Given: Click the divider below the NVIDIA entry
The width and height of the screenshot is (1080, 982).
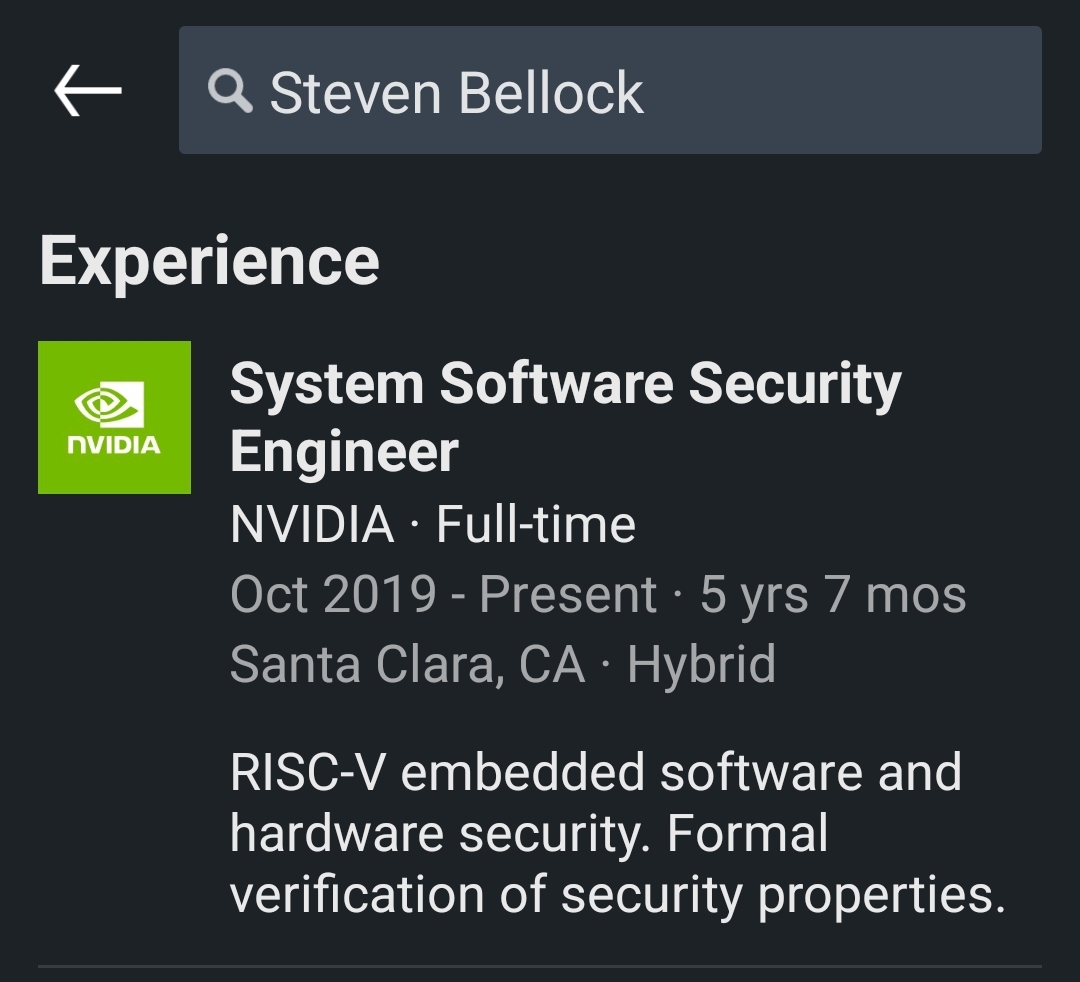Looking at the screenshot, I should pyautogui.click(x=540, y=966).
